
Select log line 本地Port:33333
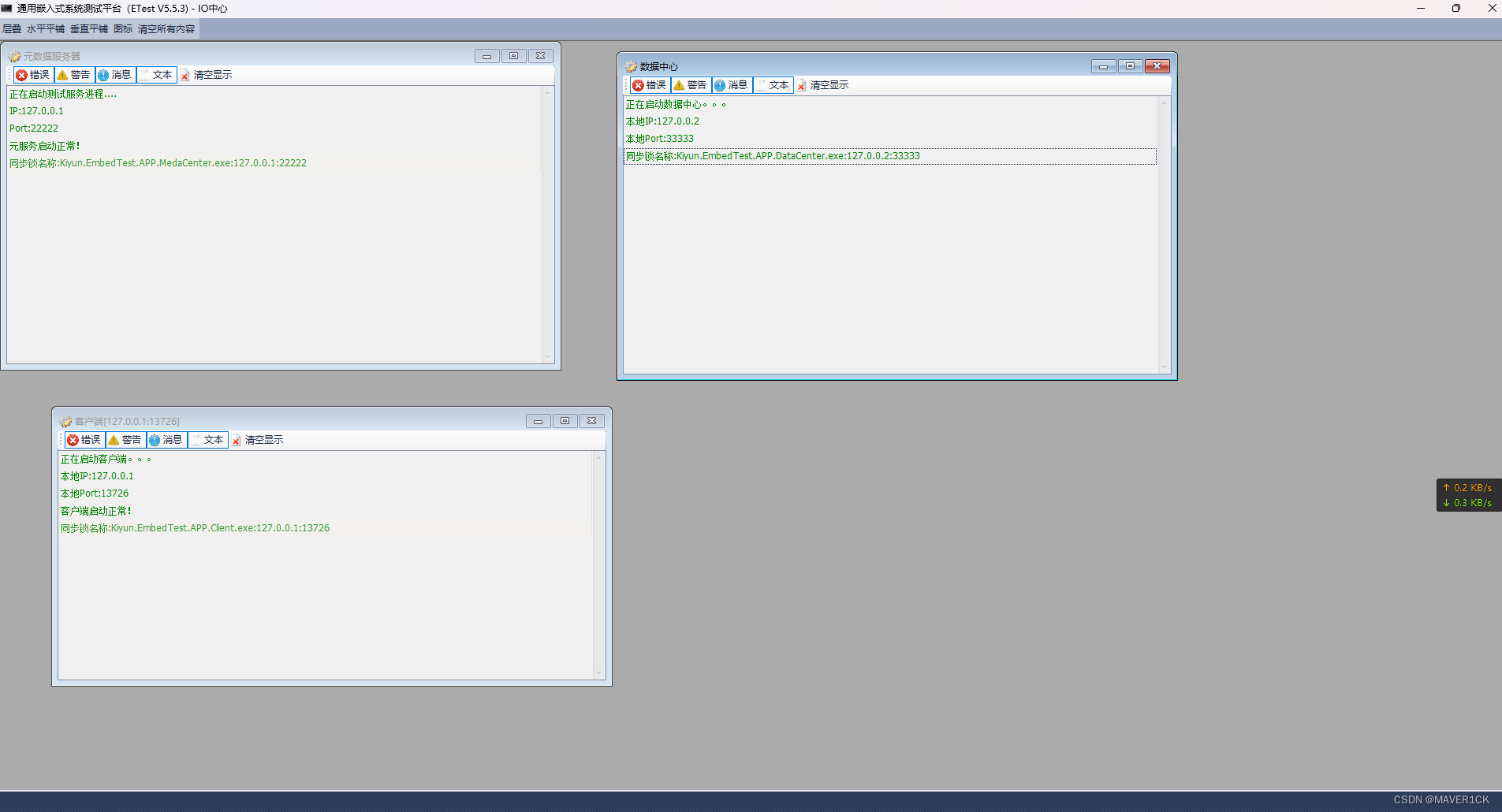(x=891, y=140)
